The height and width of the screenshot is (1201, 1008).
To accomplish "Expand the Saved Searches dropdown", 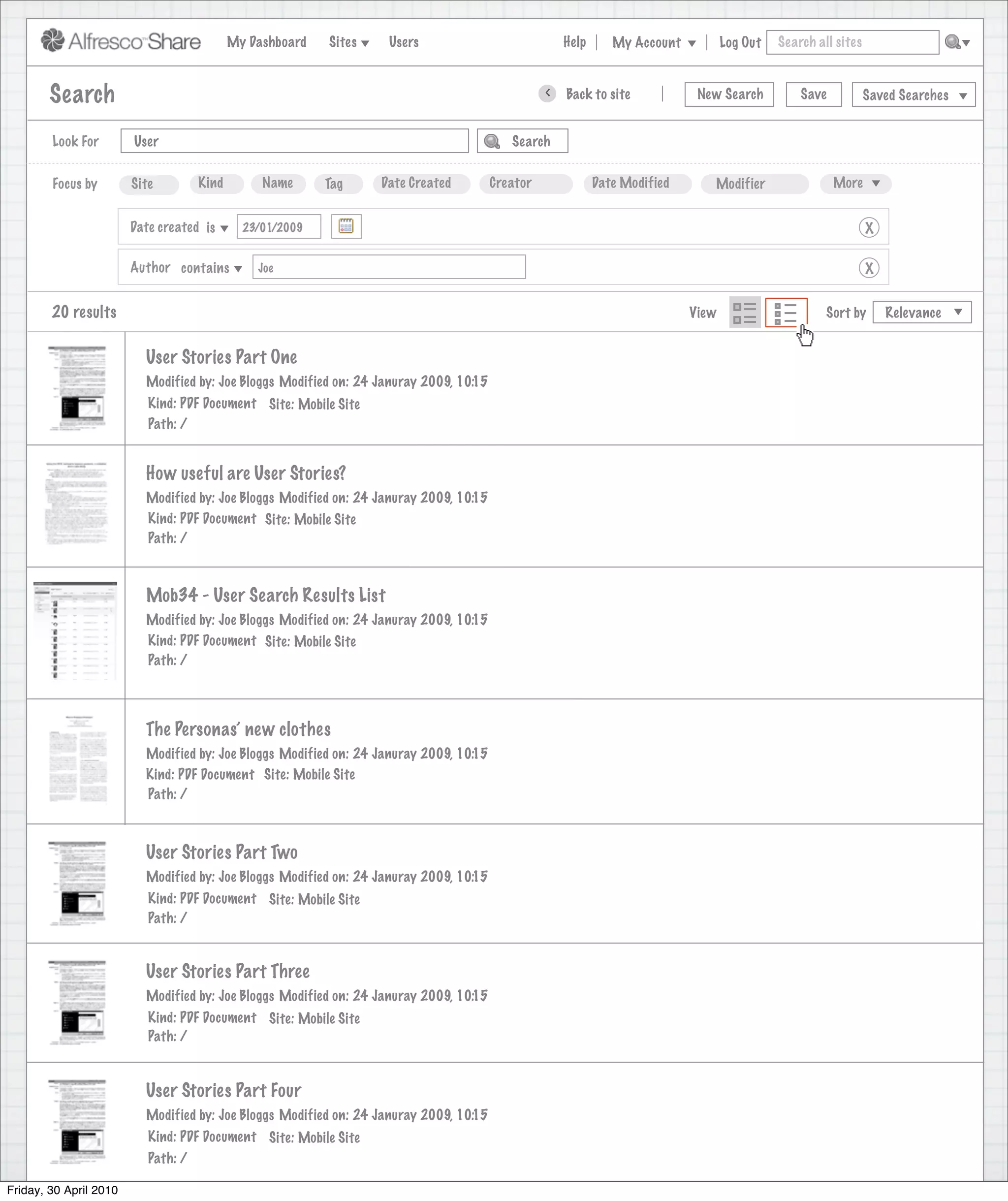I will (x=913, y=95).
